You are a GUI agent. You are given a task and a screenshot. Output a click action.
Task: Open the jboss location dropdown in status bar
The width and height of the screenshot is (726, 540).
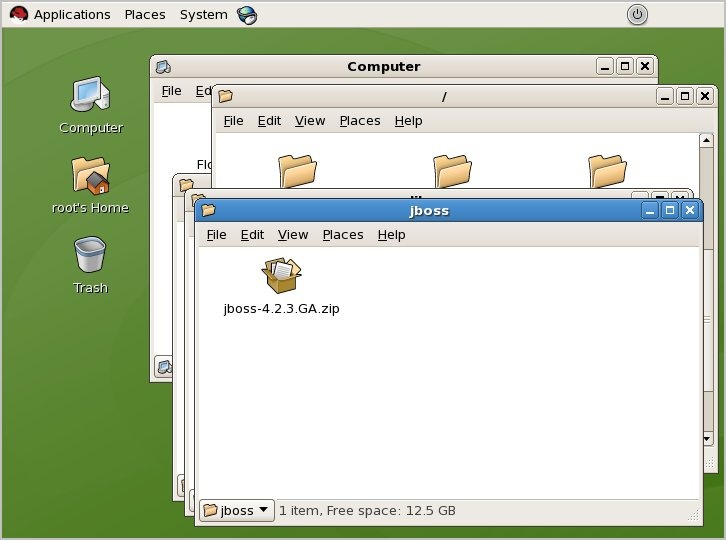click(x=237, y=510)
